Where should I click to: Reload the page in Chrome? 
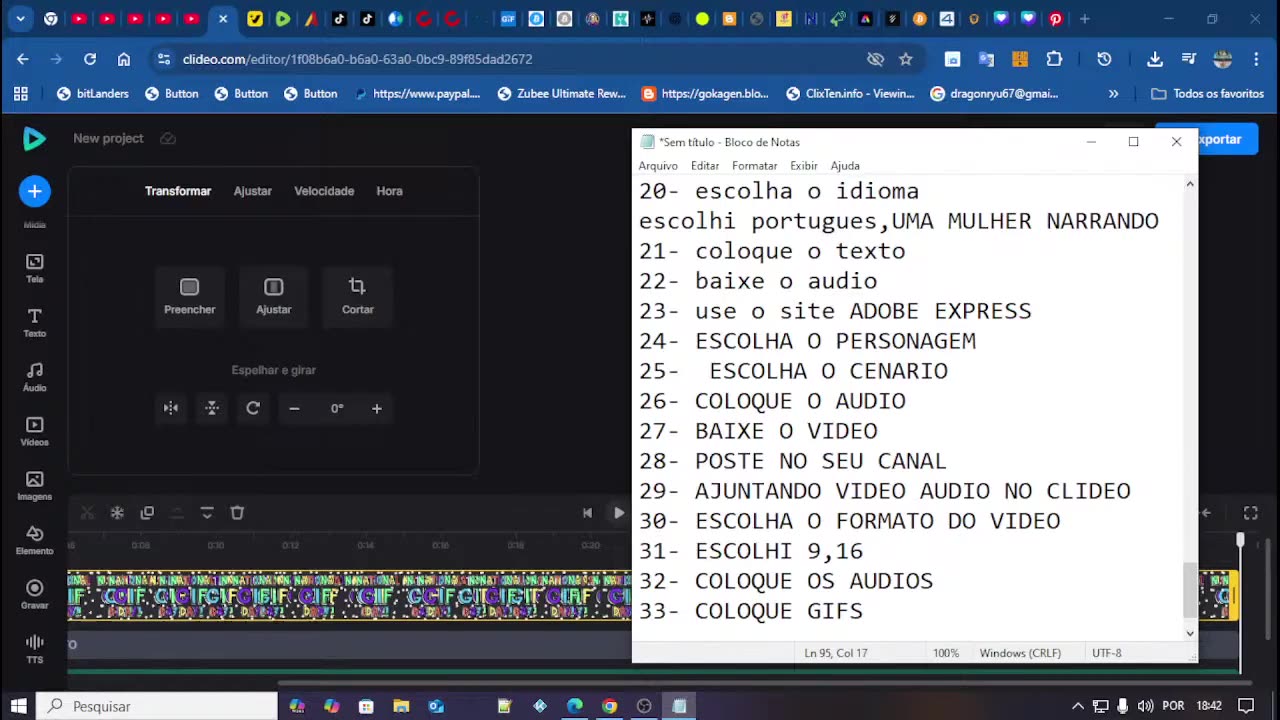[x=90, y=59]
